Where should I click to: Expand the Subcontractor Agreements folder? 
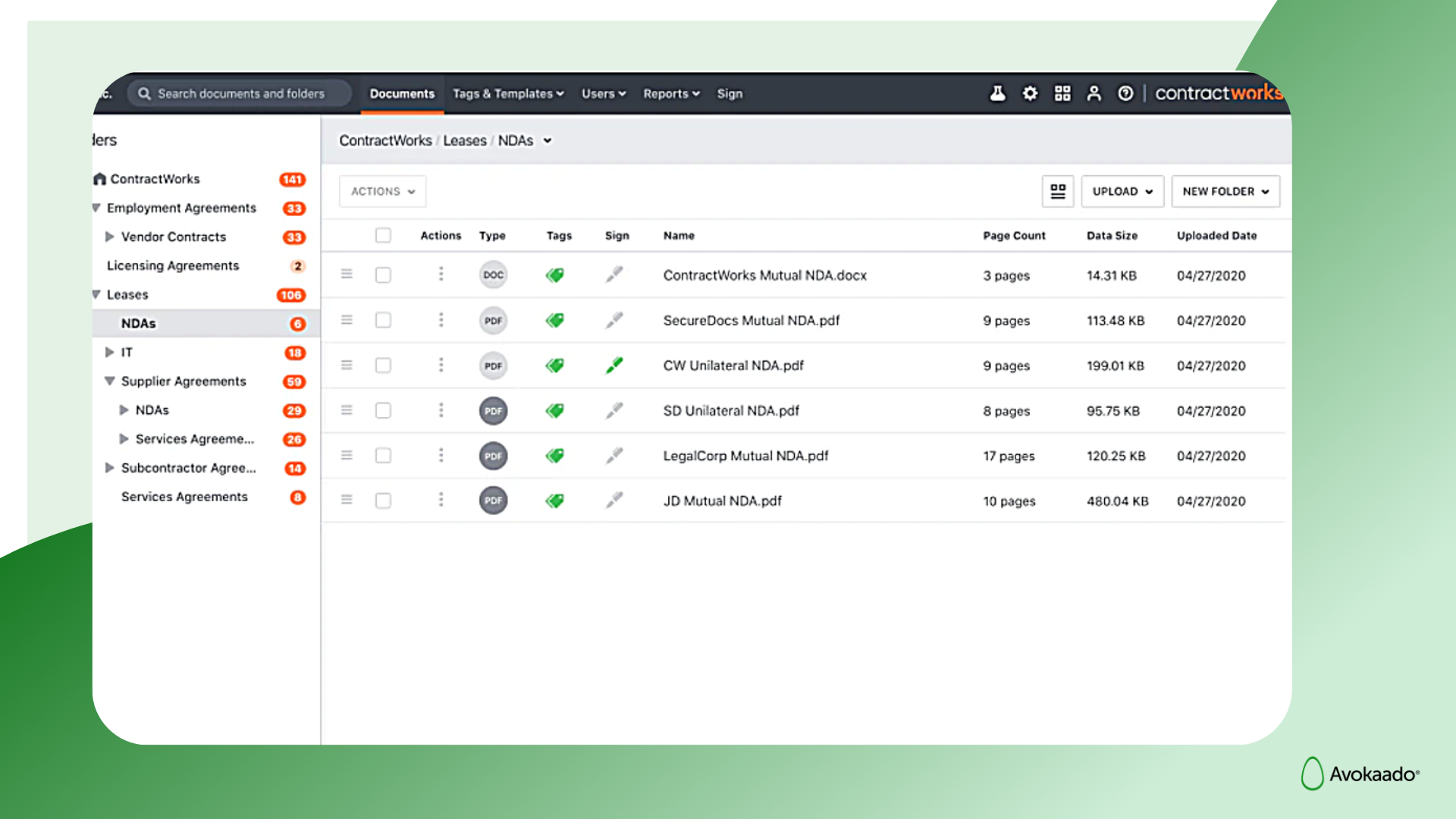(x=109, y=468)
